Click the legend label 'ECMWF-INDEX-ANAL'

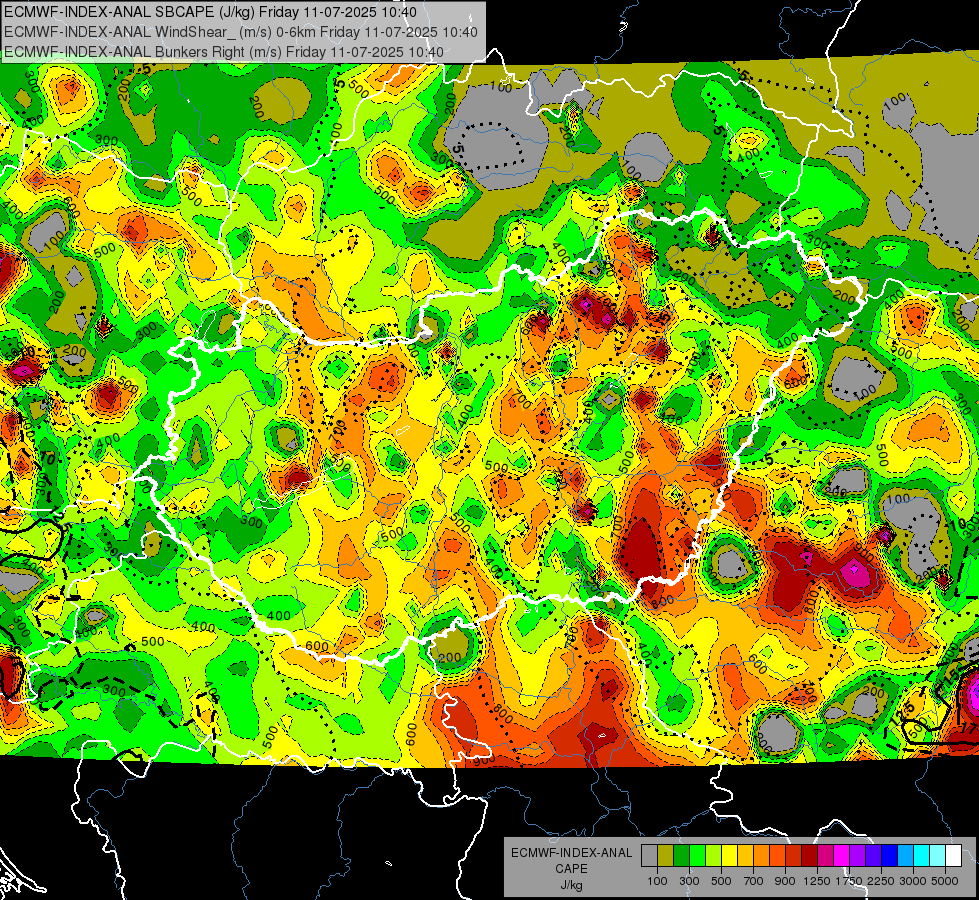571,853
